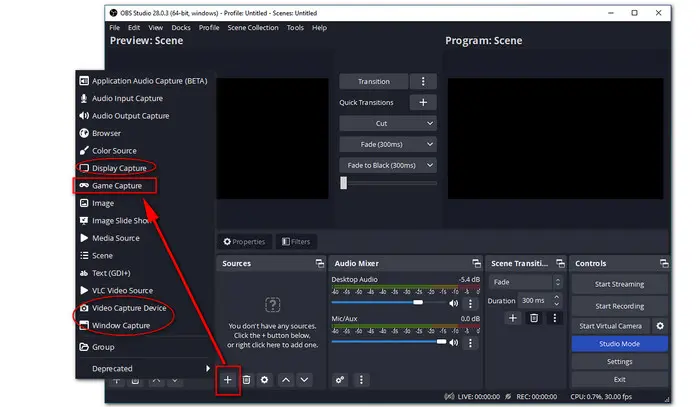The width and height of the screenshot is (700, 407).
Task: Pop out the Controls dock
Action: [664, 263]
